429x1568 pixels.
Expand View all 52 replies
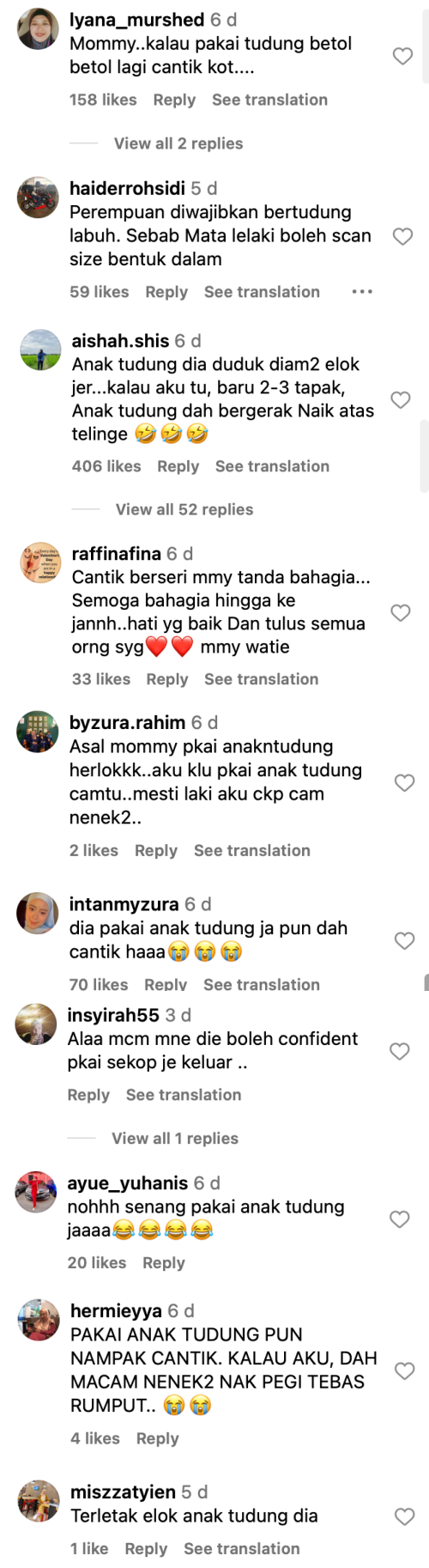point(184,509)
